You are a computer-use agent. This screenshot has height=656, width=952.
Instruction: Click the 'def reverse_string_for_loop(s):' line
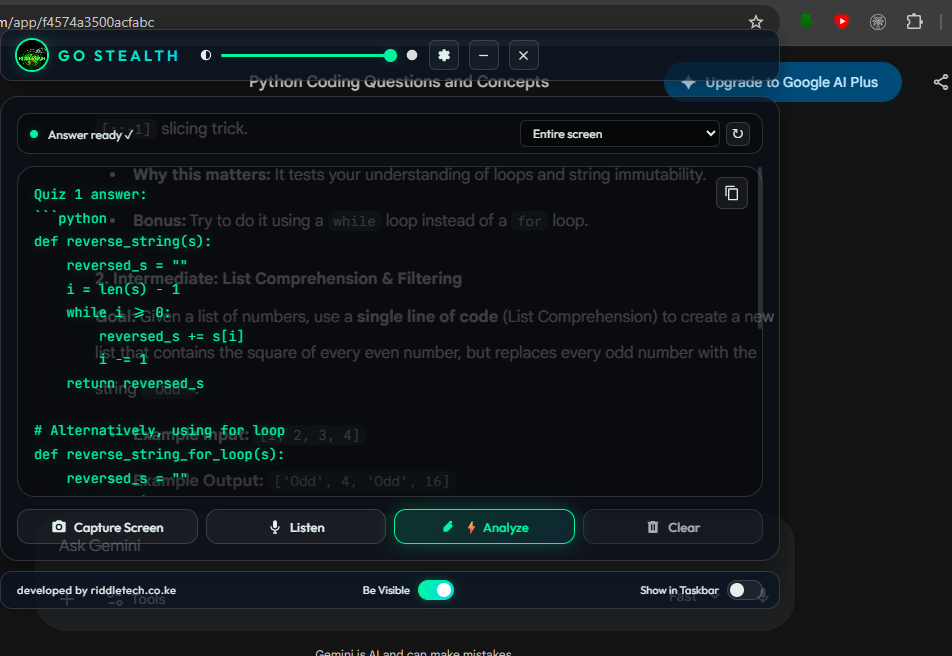click(x=159, y=454)
